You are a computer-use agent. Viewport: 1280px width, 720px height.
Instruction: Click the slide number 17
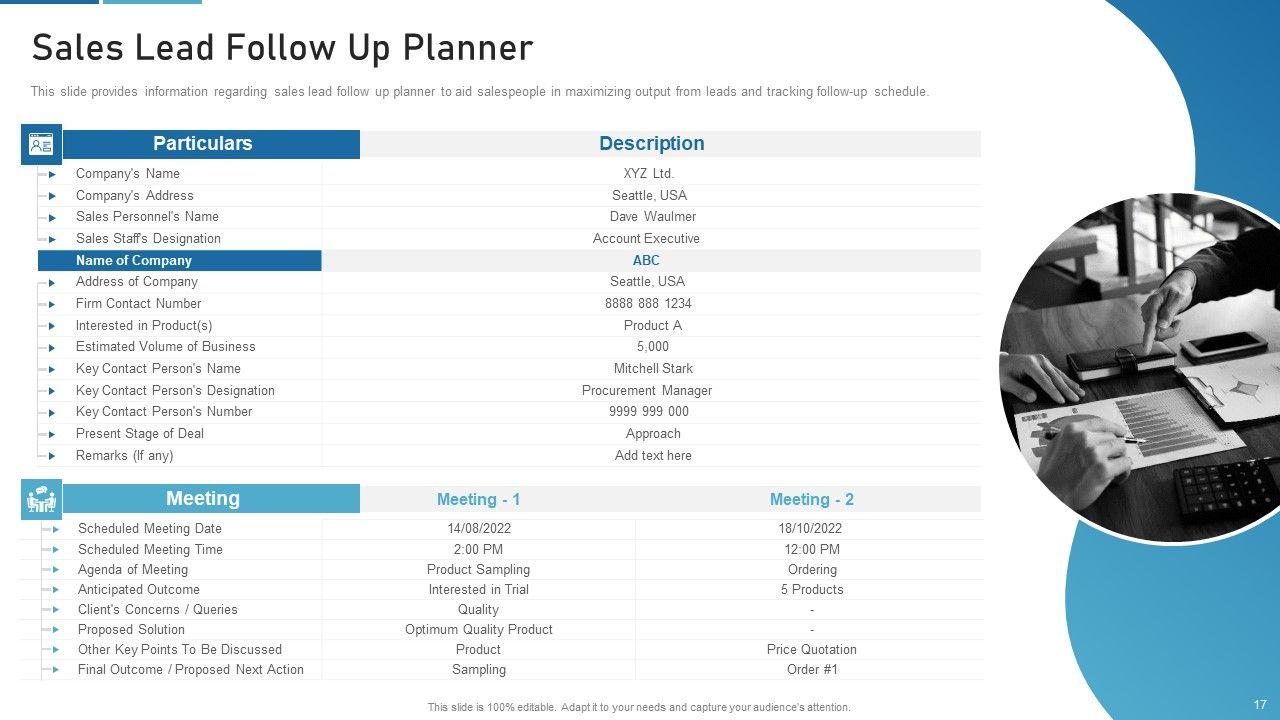click(x=1259, y=705)
